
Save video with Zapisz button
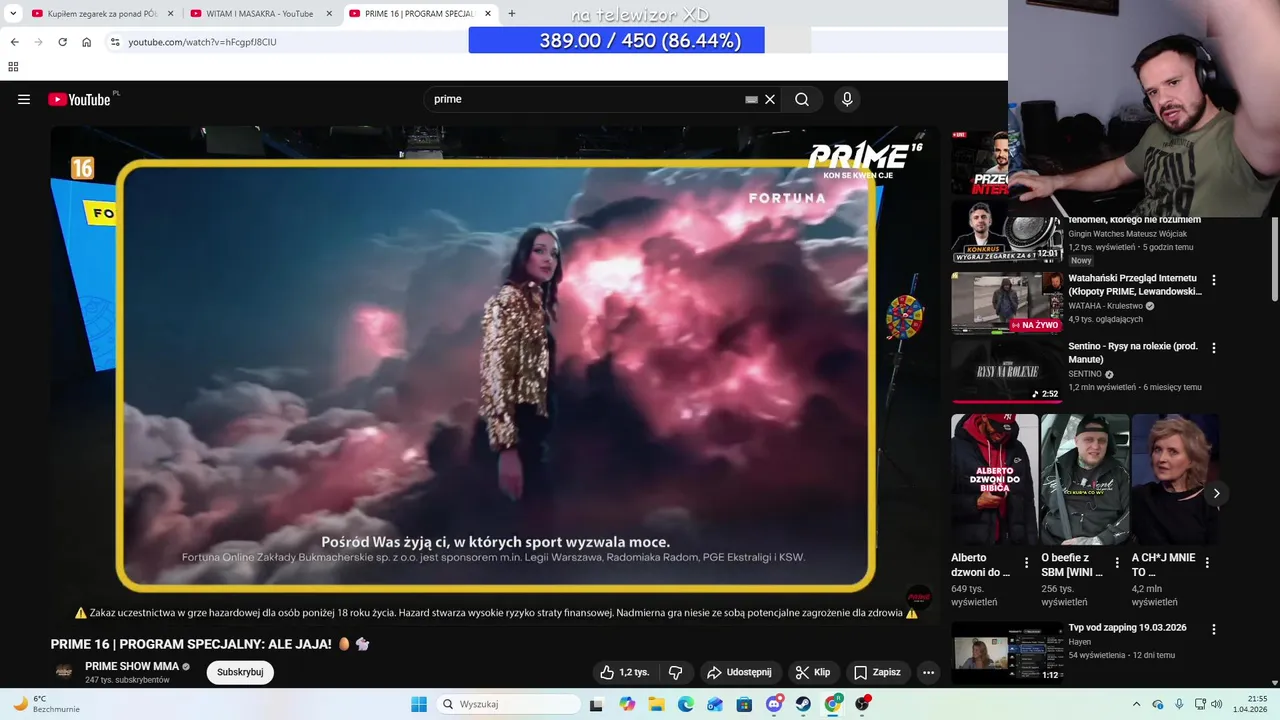click(877, 672)
